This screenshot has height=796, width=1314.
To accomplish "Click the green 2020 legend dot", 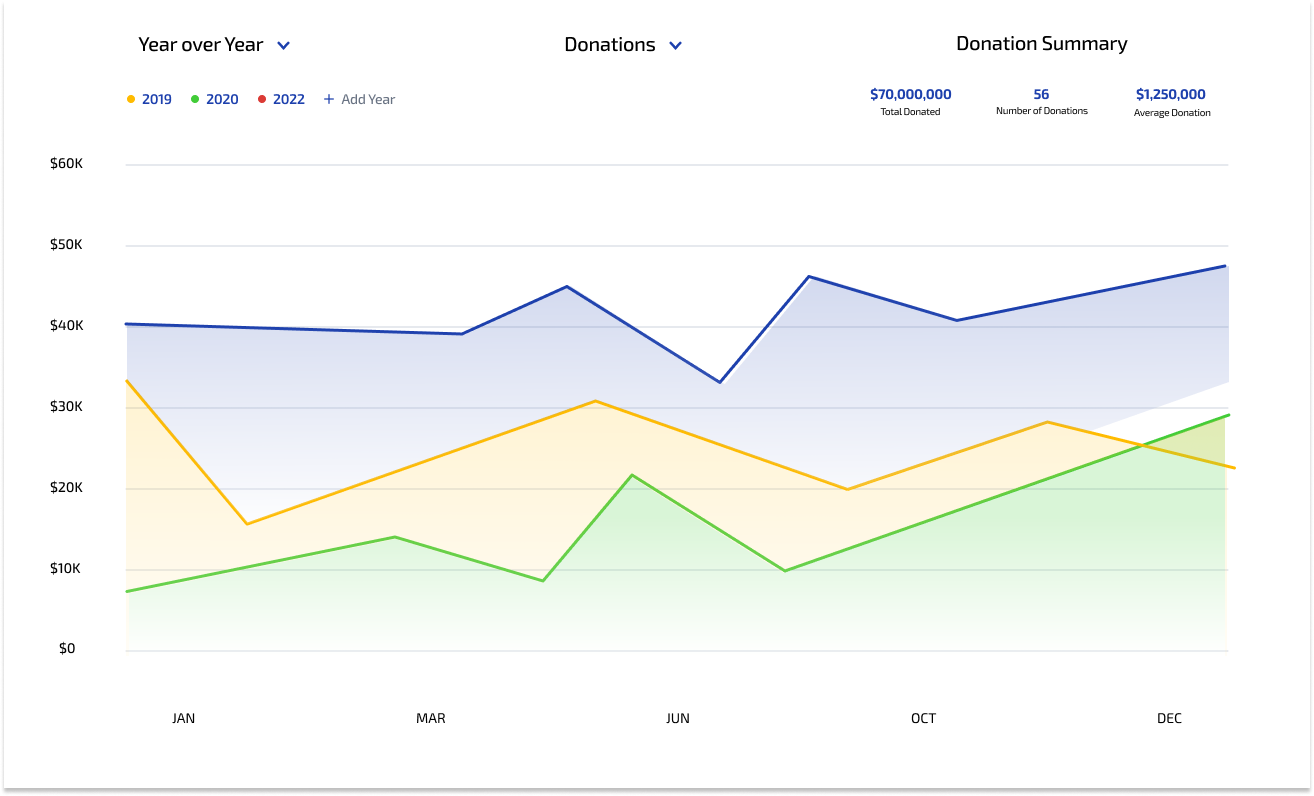I will (x=195, y=99).
